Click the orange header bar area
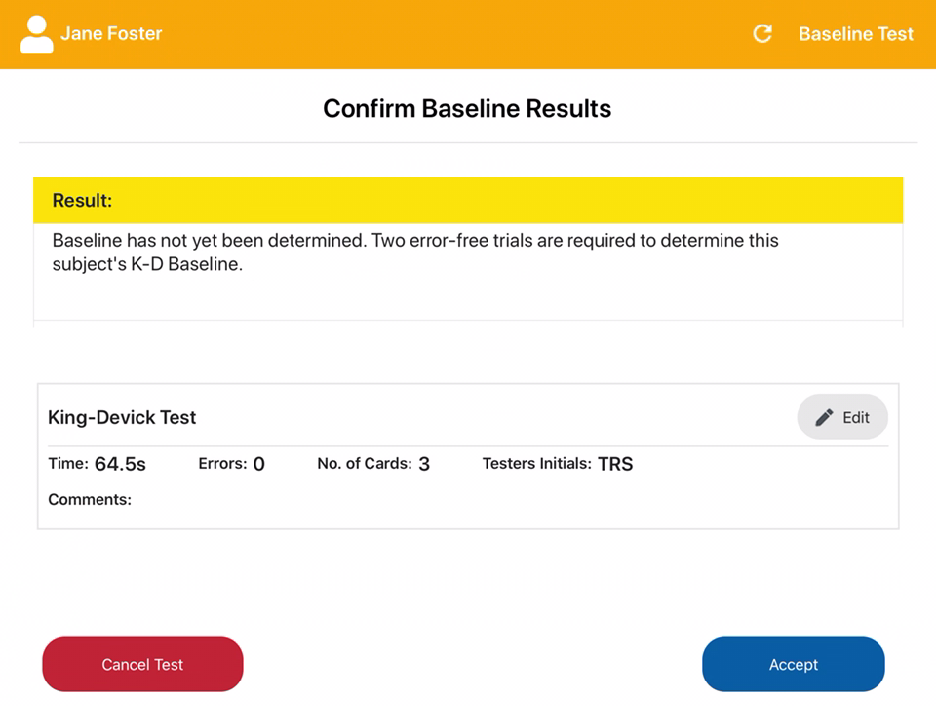Screen dimensions: 936x706 coord(468,33)
